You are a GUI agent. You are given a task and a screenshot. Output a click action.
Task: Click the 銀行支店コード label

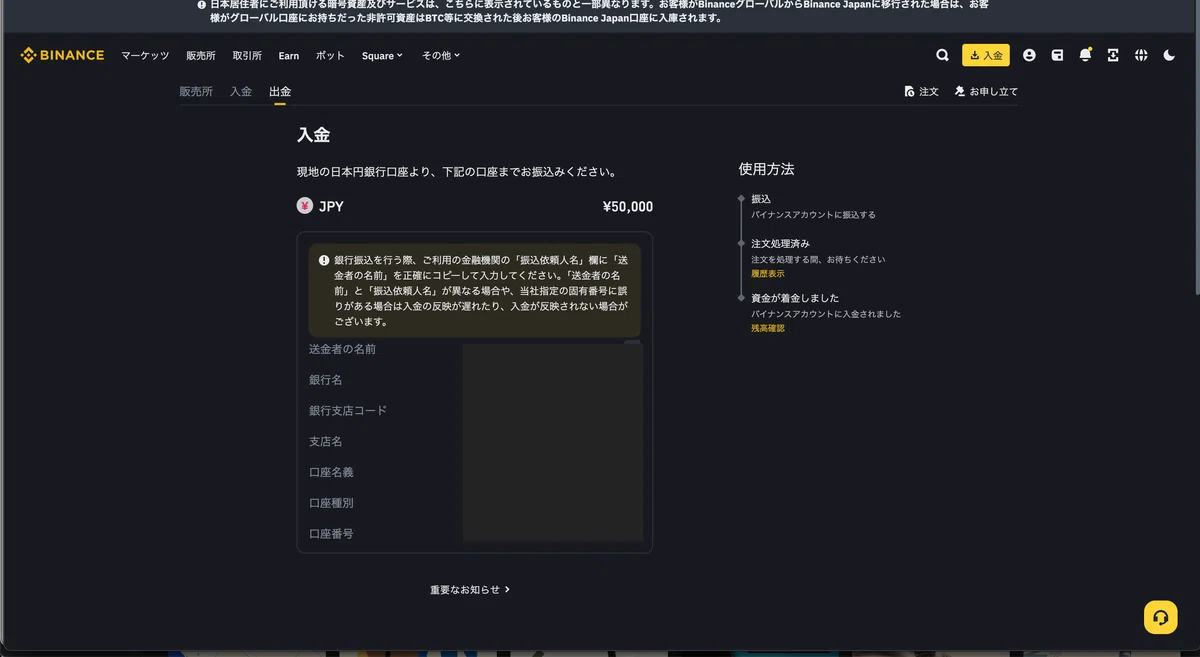point(348,411)
